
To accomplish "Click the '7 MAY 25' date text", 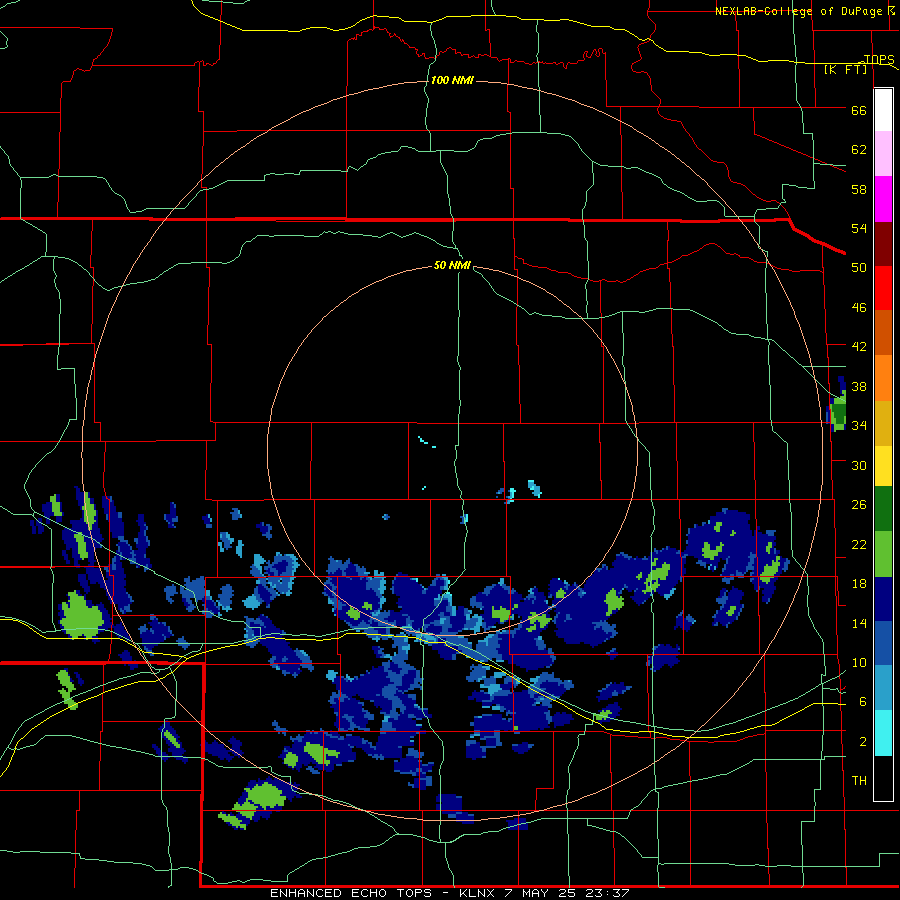I will coord(540,893).
